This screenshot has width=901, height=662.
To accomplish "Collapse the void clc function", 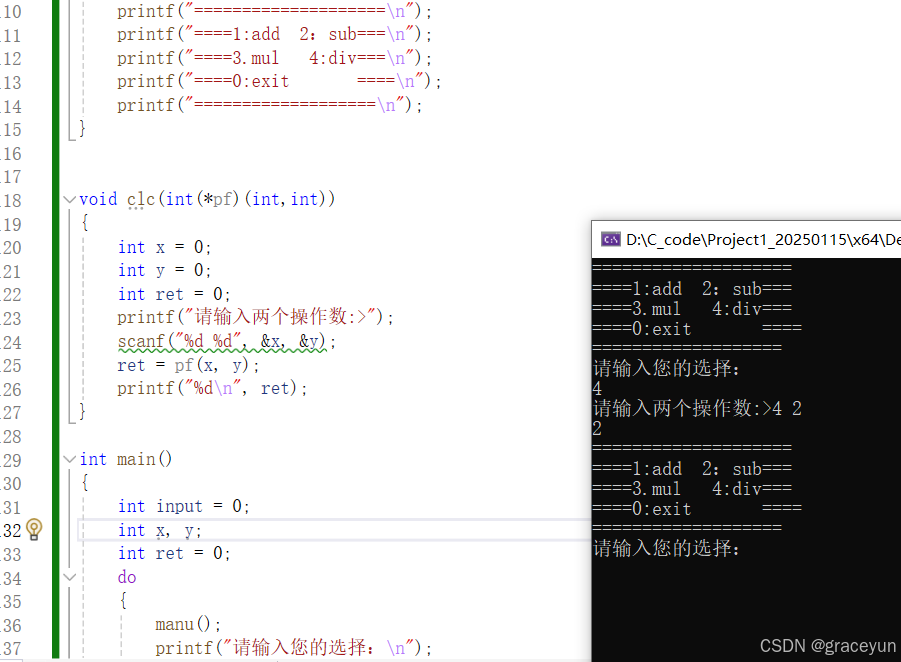I will click(x=70, y=200).
